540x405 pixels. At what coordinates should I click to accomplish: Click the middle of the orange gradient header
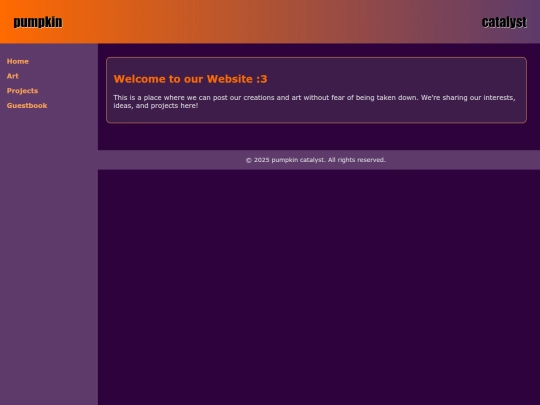270,22
